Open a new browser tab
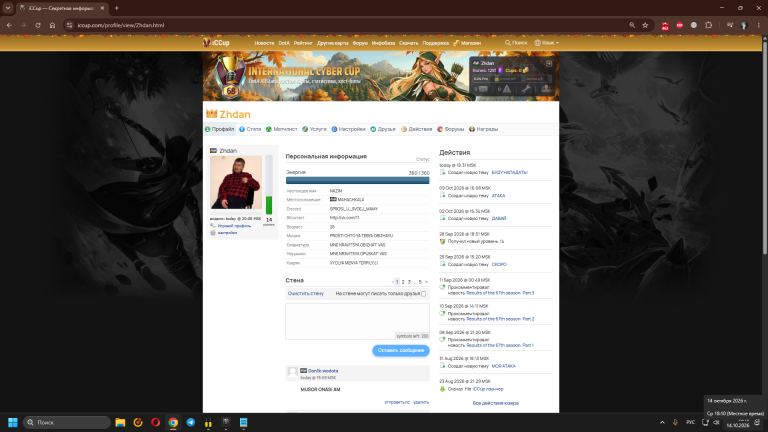 coord(117,8)
